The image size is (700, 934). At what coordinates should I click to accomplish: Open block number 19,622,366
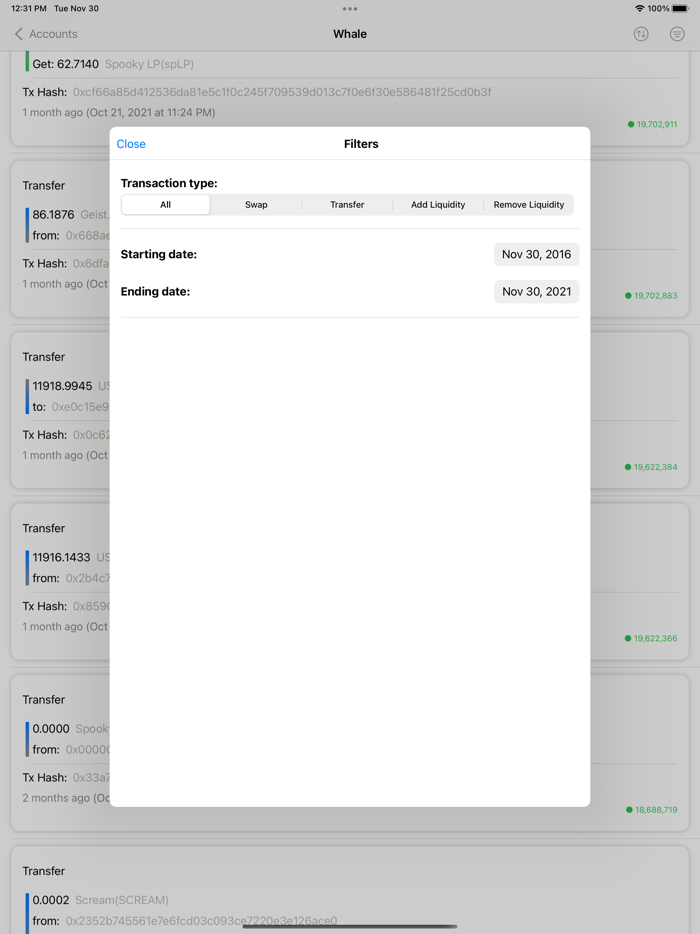(651, 639)
